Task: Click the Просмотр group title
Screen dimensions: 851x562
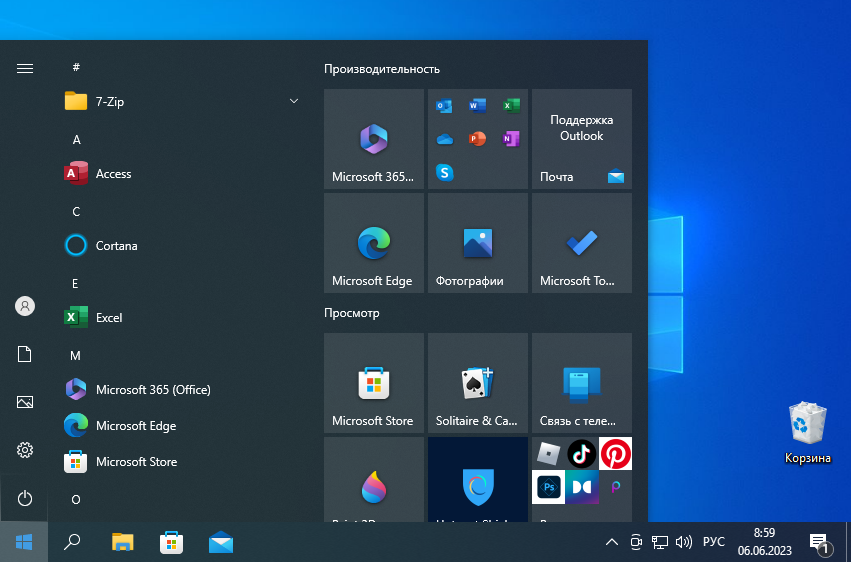Action: [352, 313]
